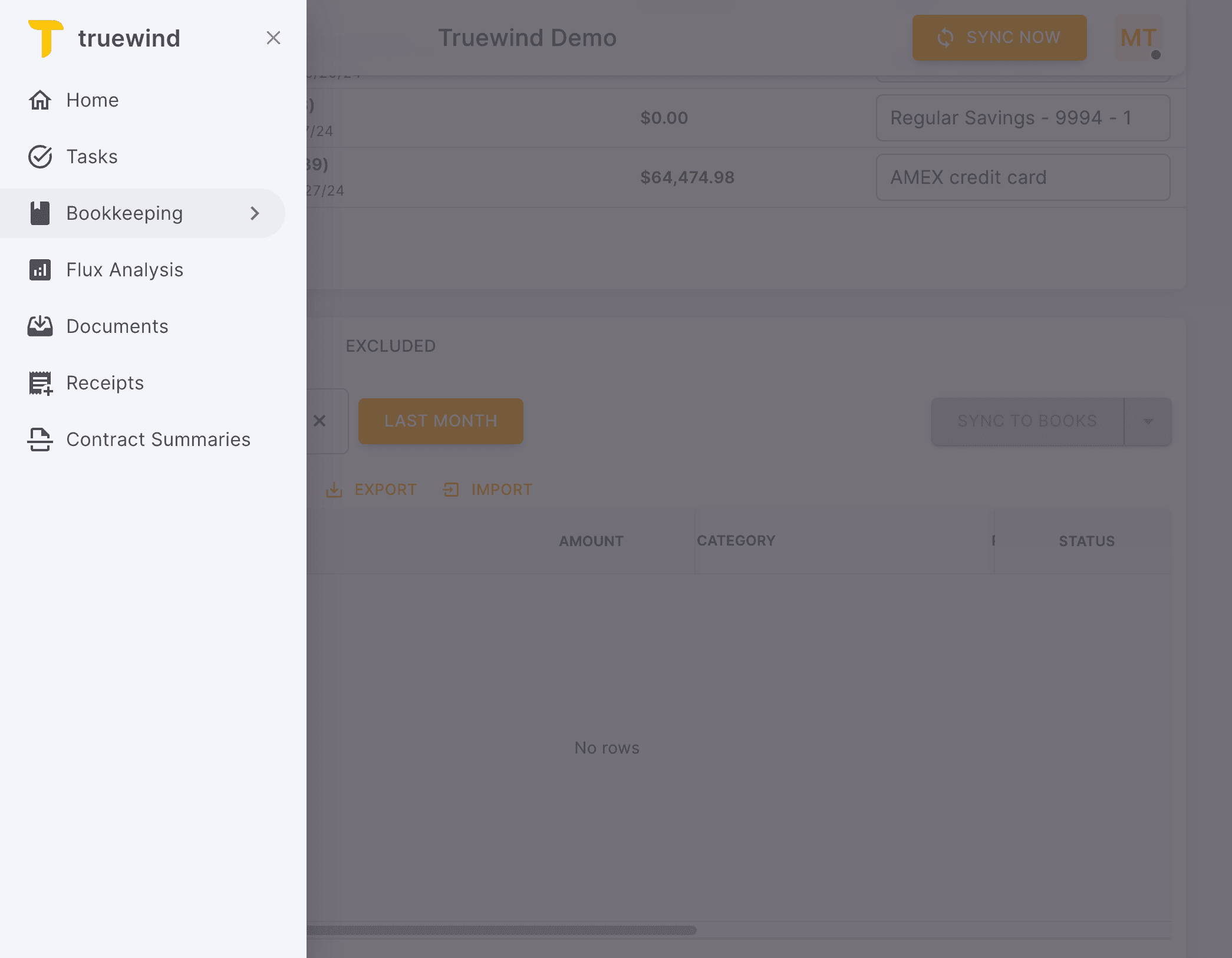Open the Sync to Books dropdown arrow

pyautogui.click(x=1148, y=421)
